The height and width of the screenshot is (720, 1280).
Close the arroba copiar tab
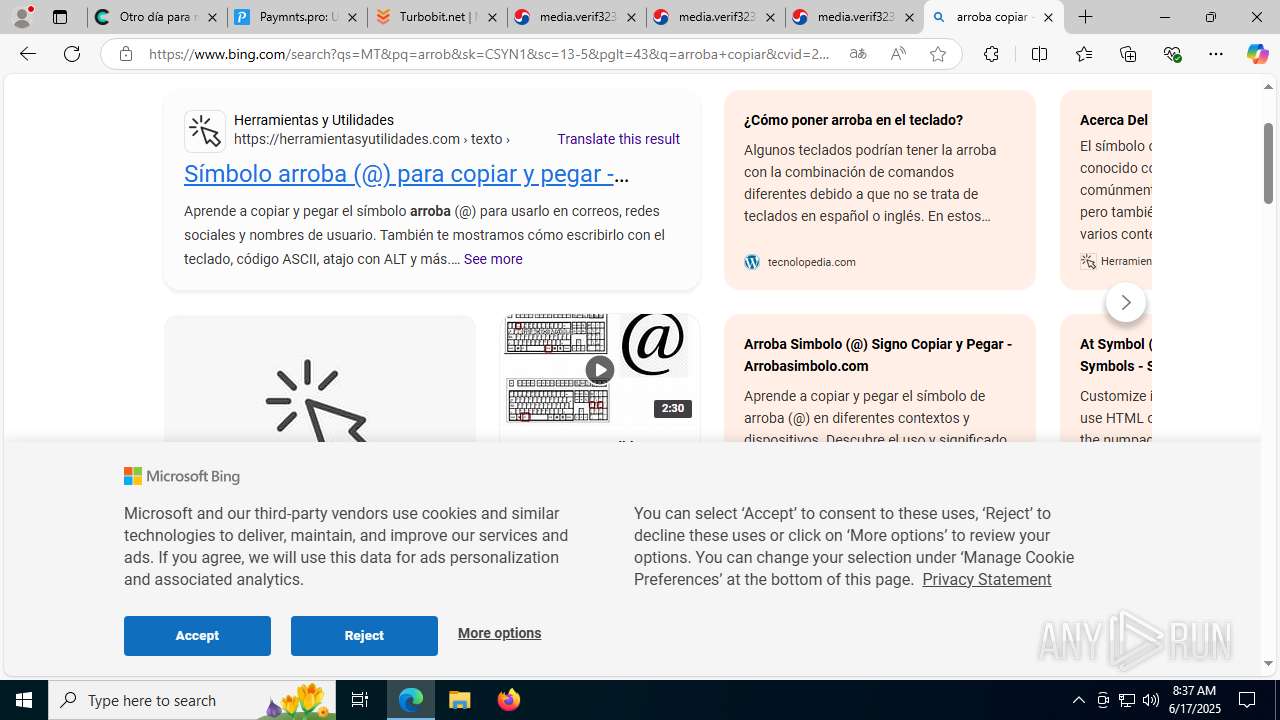coord(1048,17)
